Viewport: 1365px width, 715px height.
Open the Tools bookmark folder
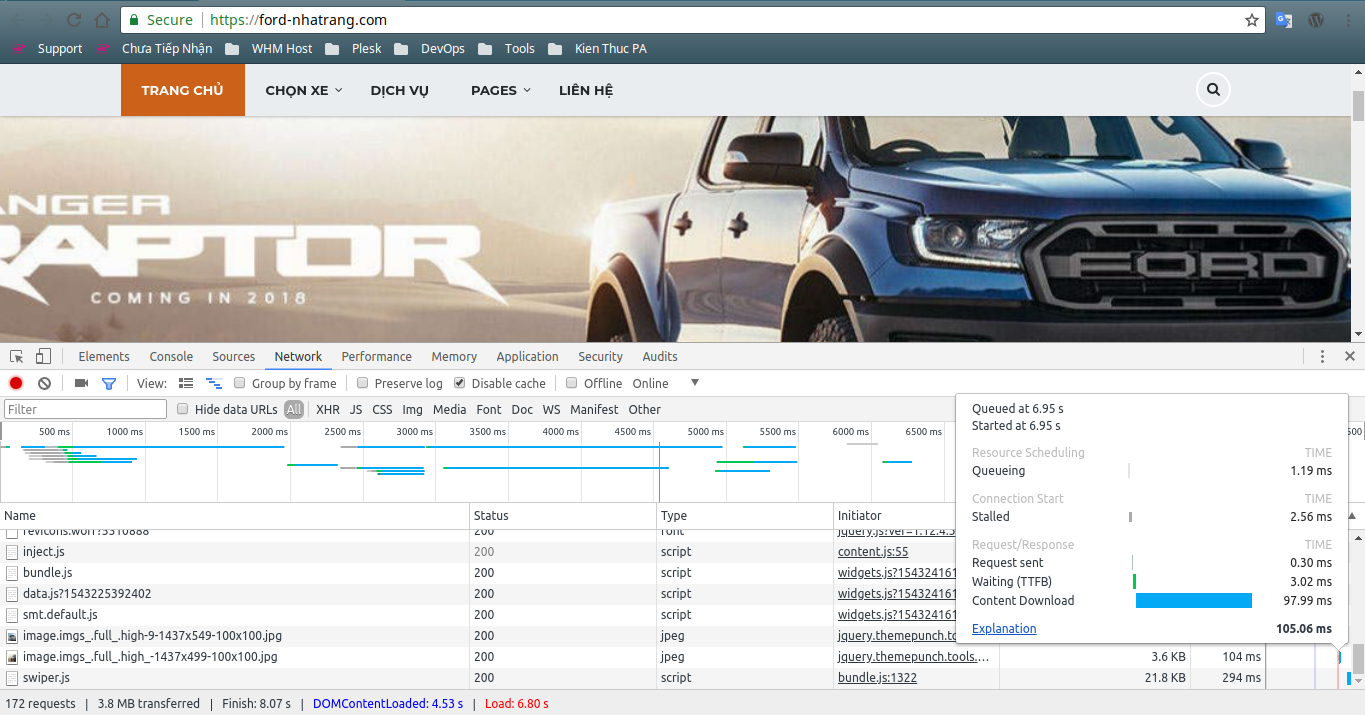click(x=507, y=48)
